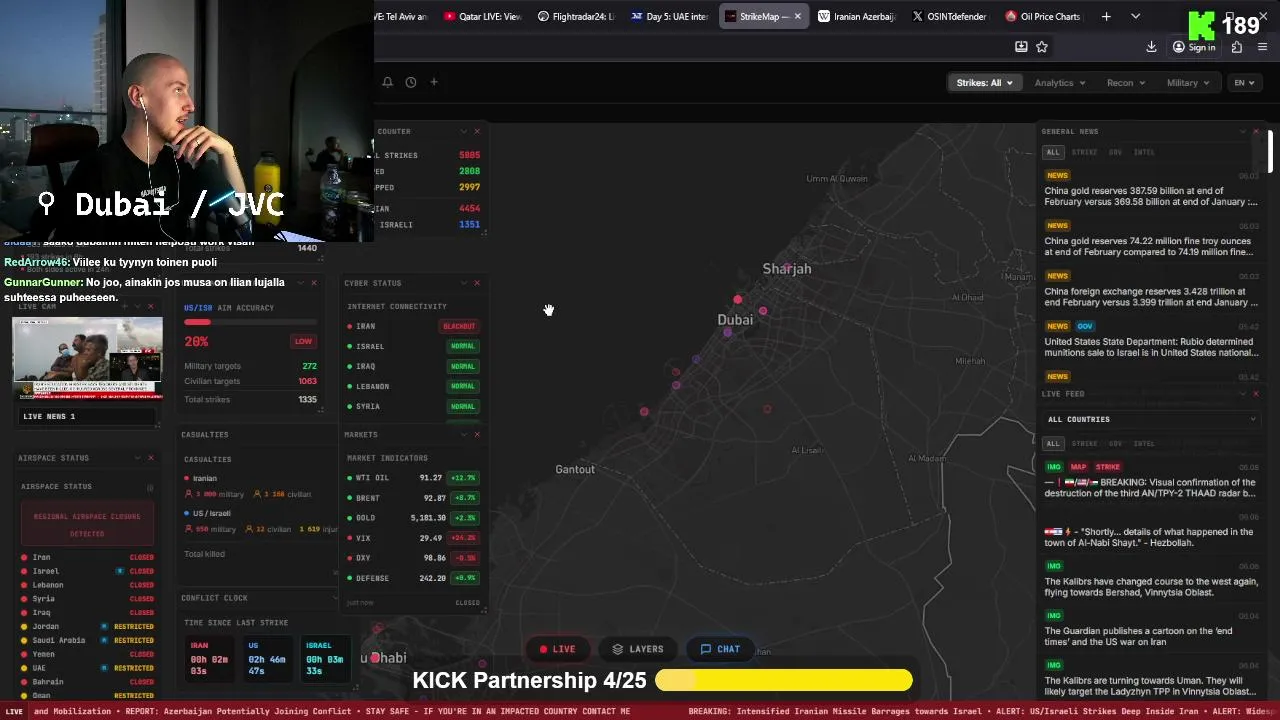Click the Regional Airspace Closure alert box
This screenshot has width=1280, height=720.
[87, 525]
